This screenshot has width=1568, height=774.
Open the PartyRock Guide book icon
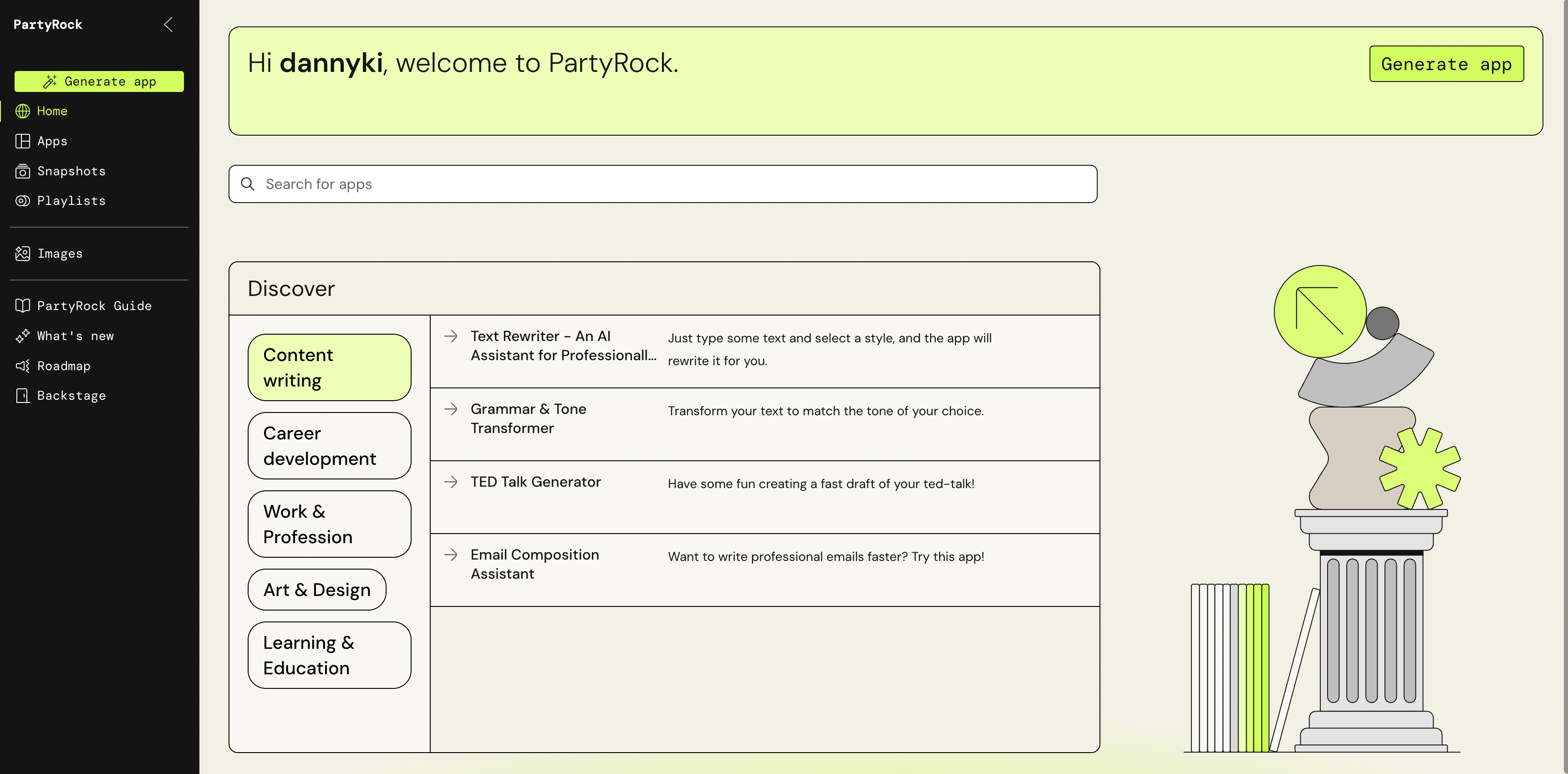pos(22,306)
